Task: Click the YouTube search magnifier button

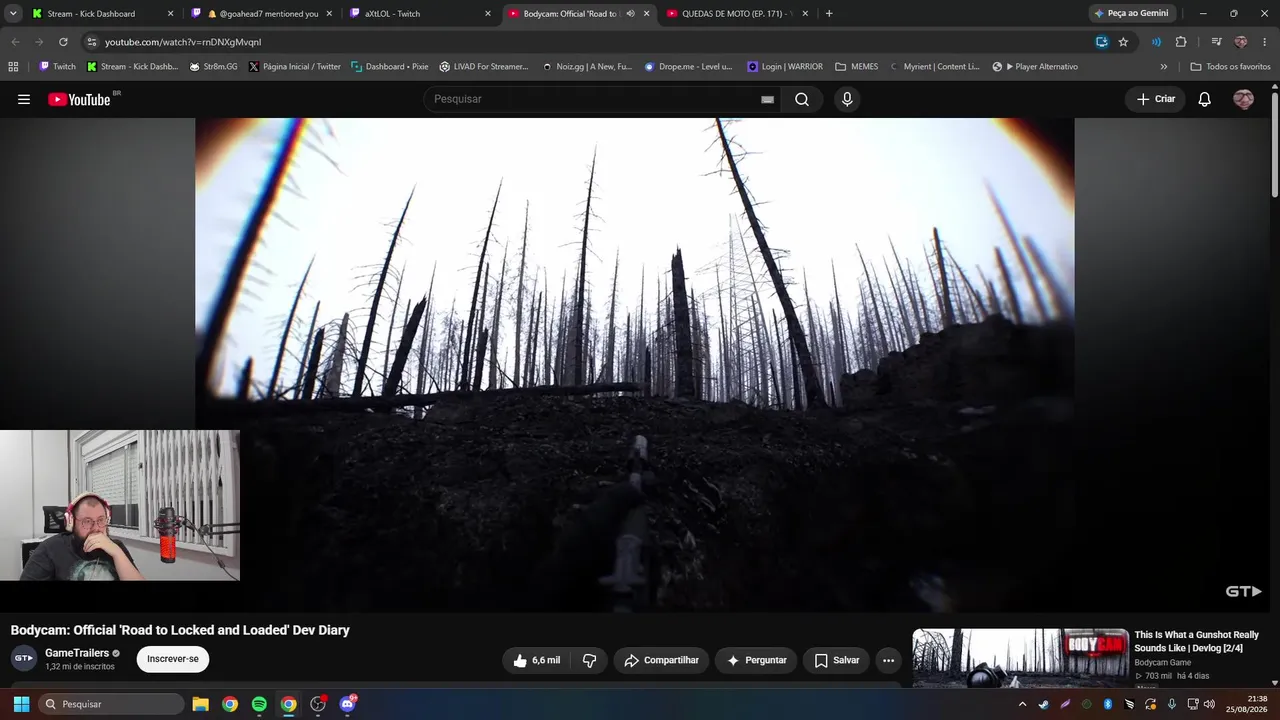Action: point(802,99)
